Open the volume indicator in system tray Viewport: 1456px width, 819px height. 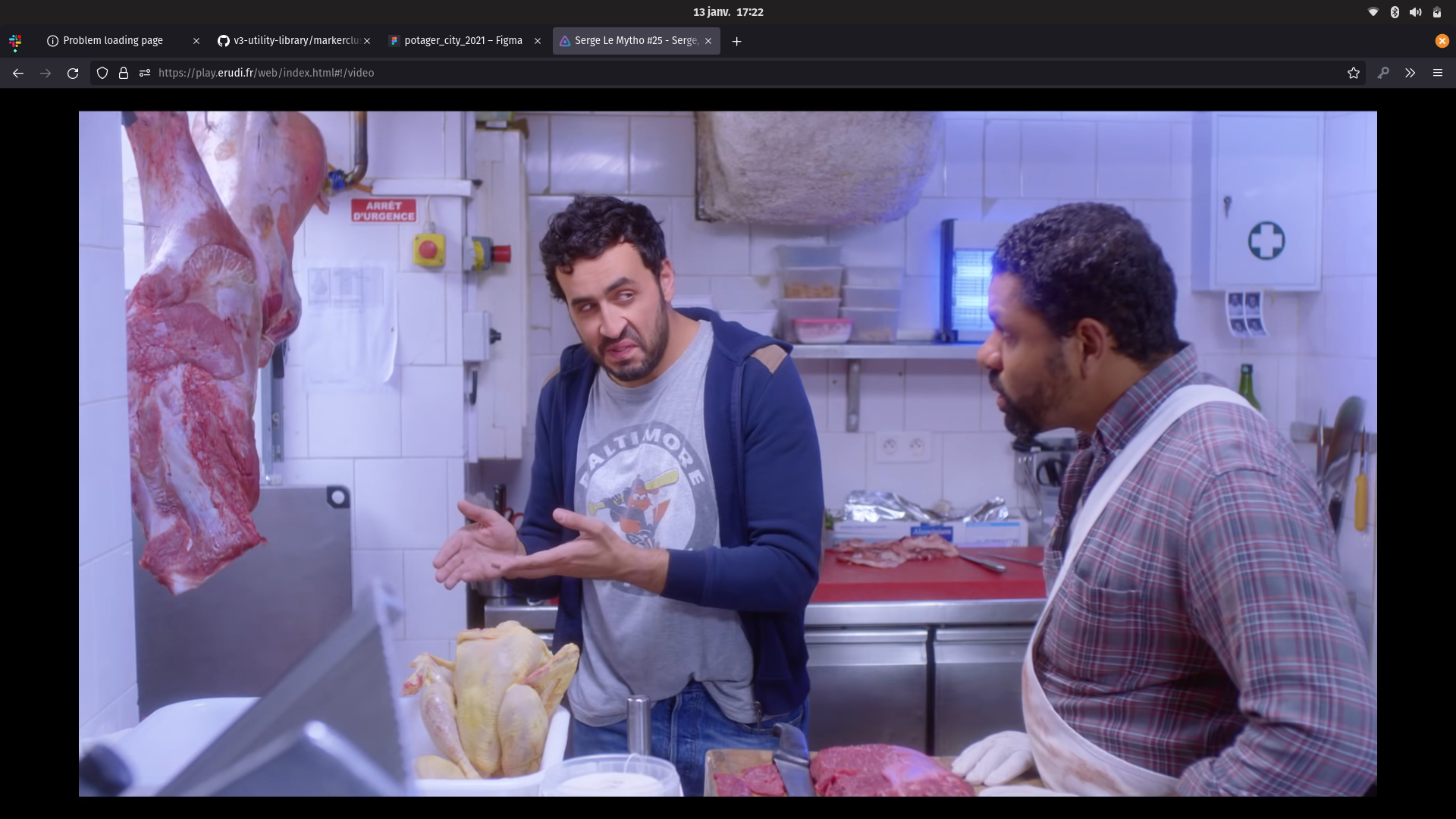tap(1415, 12)
